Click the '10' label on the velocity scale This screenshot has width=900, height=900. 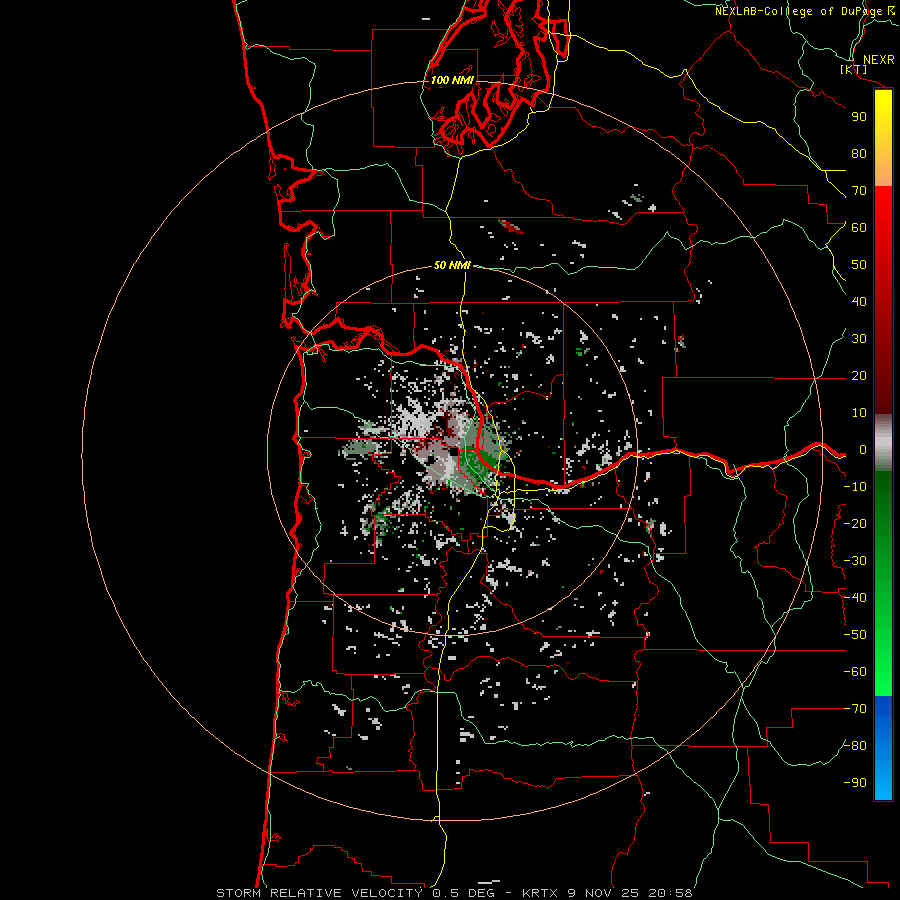tap(859, 413)
